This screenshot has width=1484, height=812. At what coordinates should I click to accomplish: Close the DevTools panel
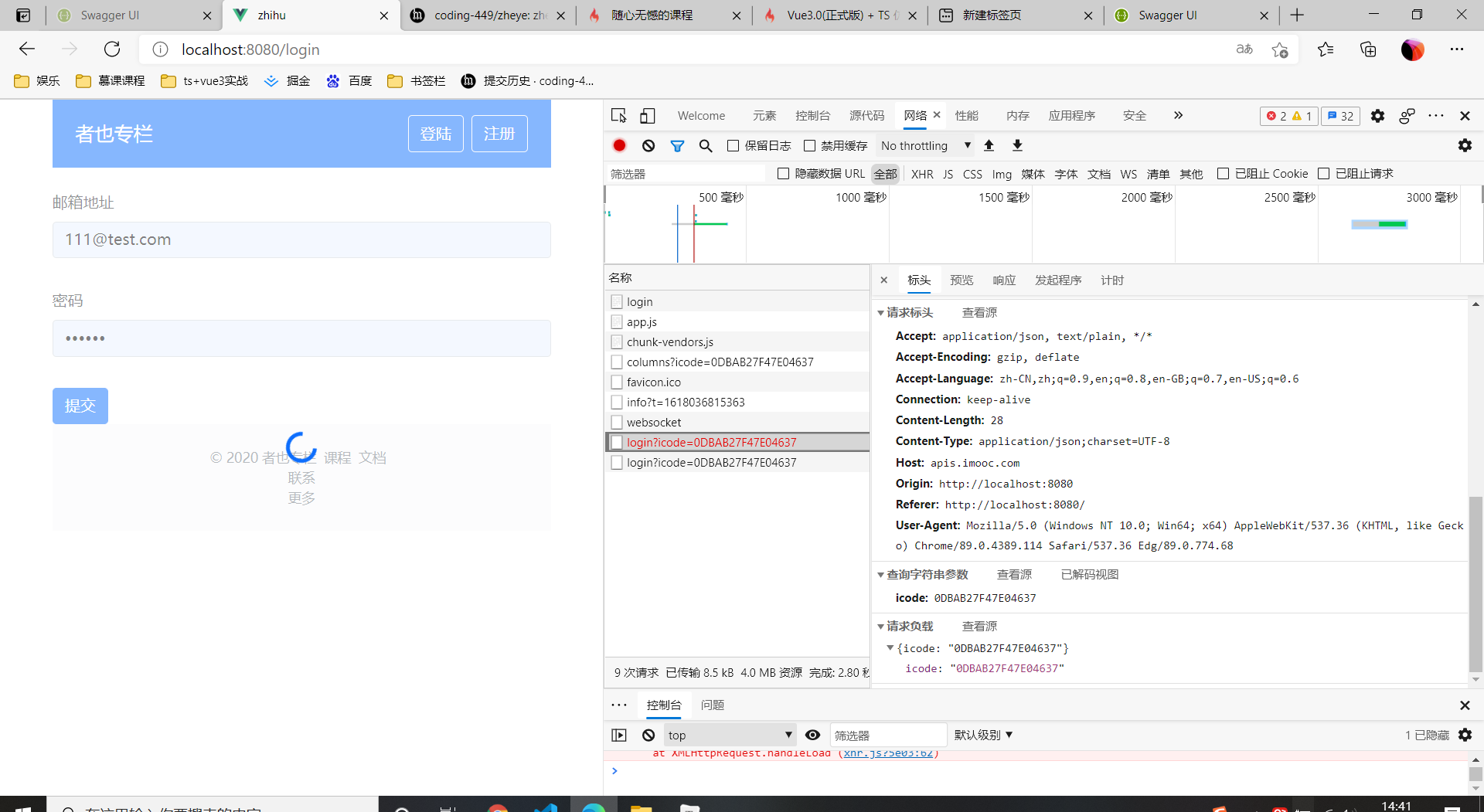(x=1465, y=116)
